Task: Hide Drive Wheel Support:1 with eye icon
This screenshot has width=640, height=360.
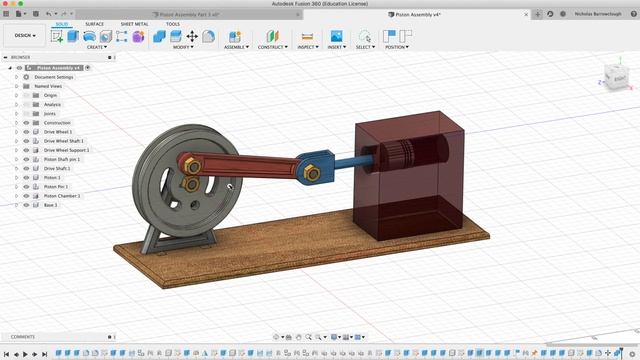Action: point(26,150)
